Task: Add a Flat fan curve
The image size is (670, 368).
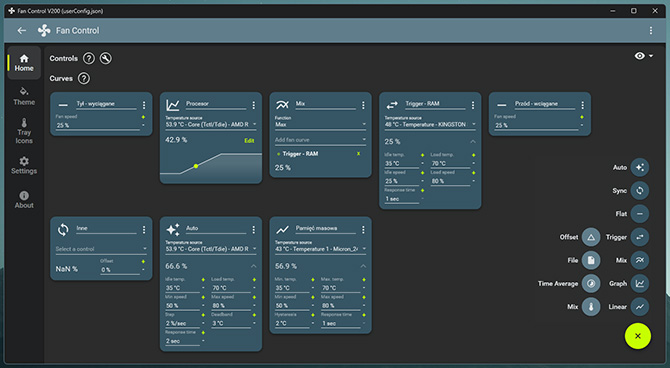Action: pos(640,214)
